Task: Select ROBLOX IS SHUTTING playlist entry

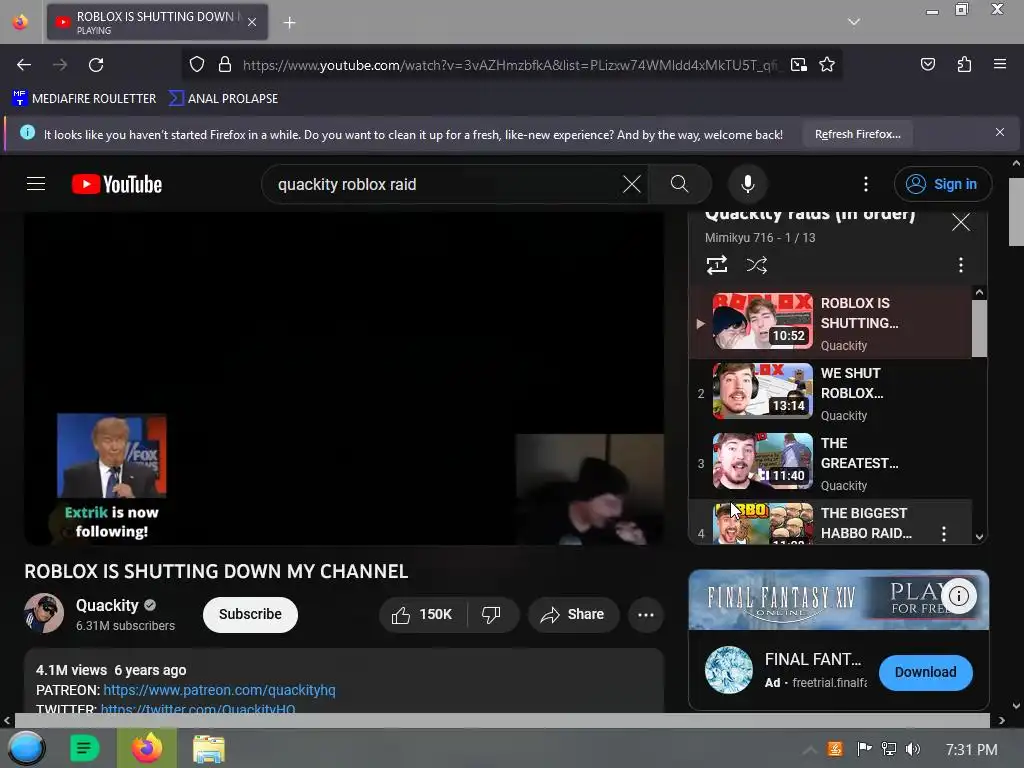Action: tap(831, 323)
